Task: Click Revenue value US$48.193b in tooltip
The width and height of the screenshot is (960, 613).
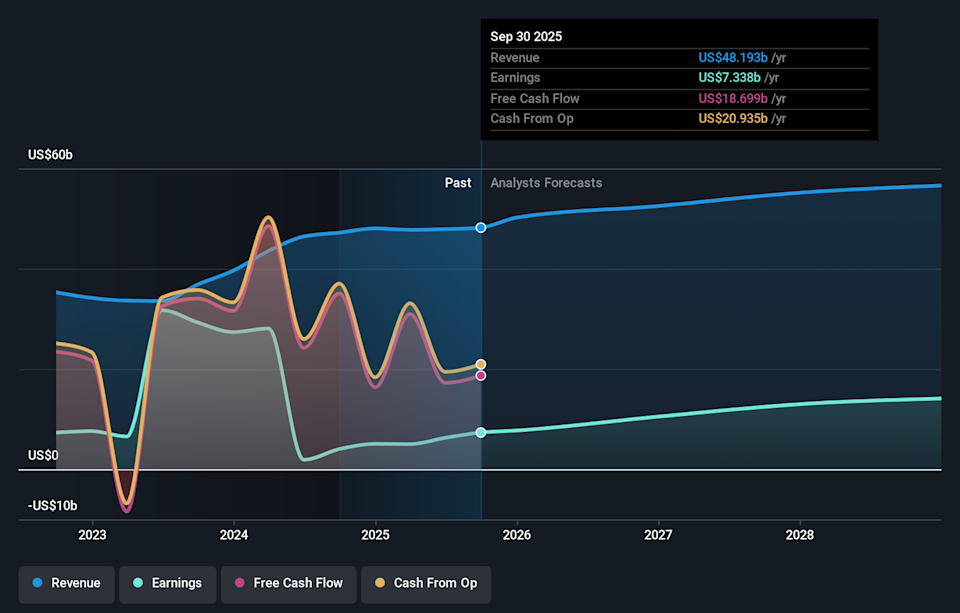Action: [733, 58]
